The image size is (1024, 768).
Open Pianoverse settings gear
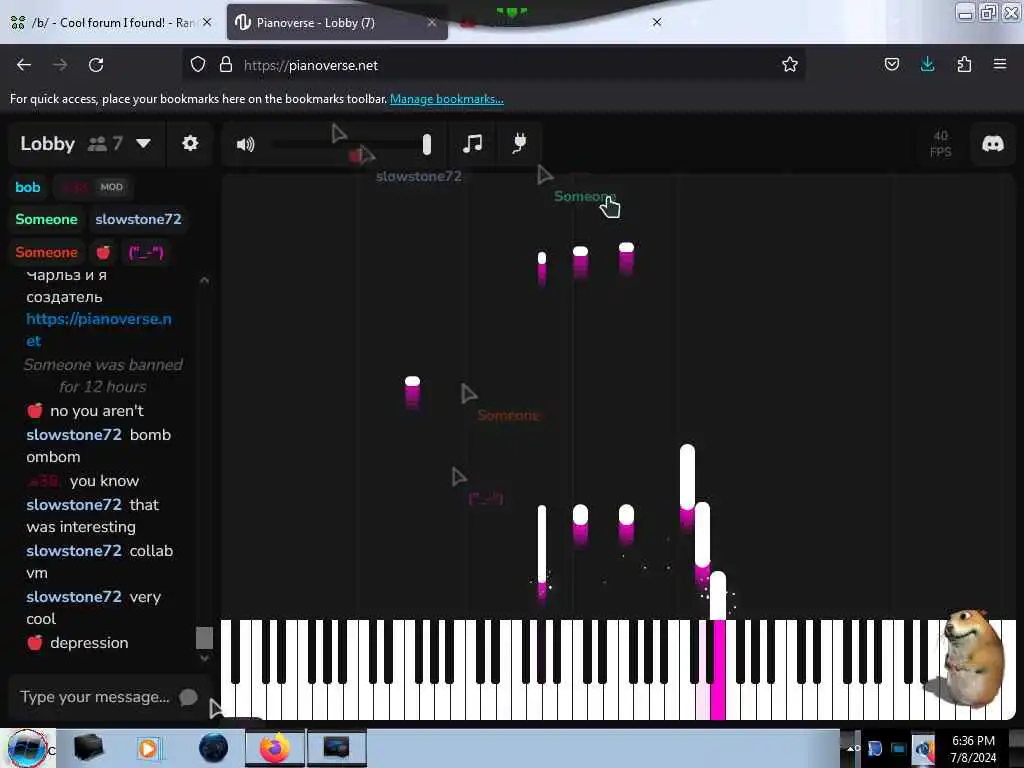coord(190,143)
